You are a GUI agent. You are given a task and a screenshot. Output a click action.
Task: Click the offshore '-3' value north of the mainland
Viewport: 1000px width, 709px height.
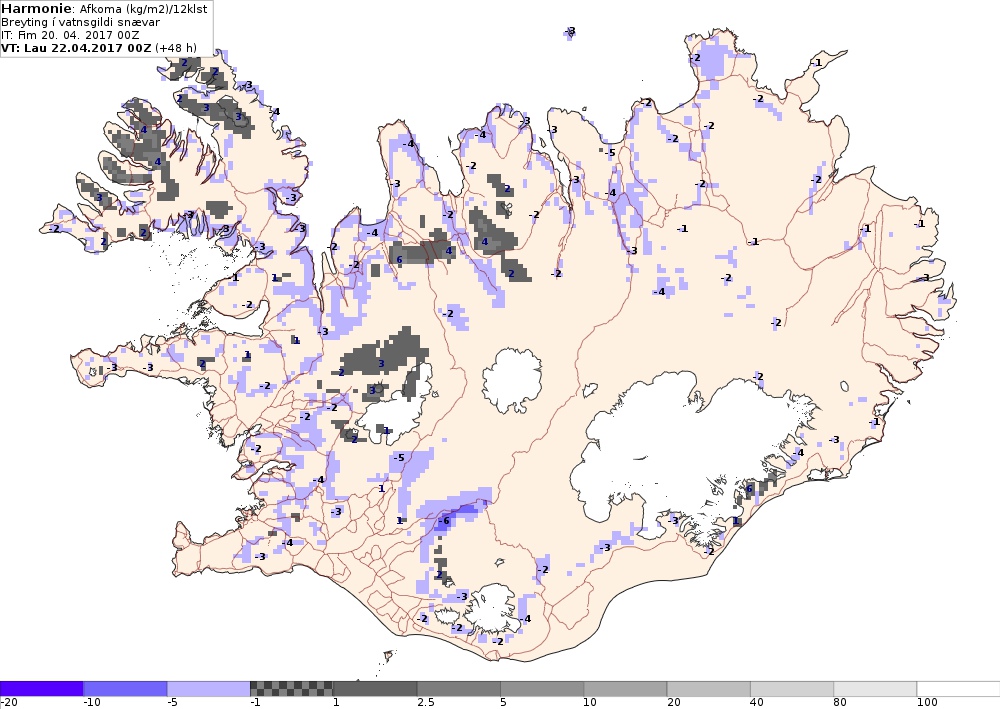click(570, 31)
